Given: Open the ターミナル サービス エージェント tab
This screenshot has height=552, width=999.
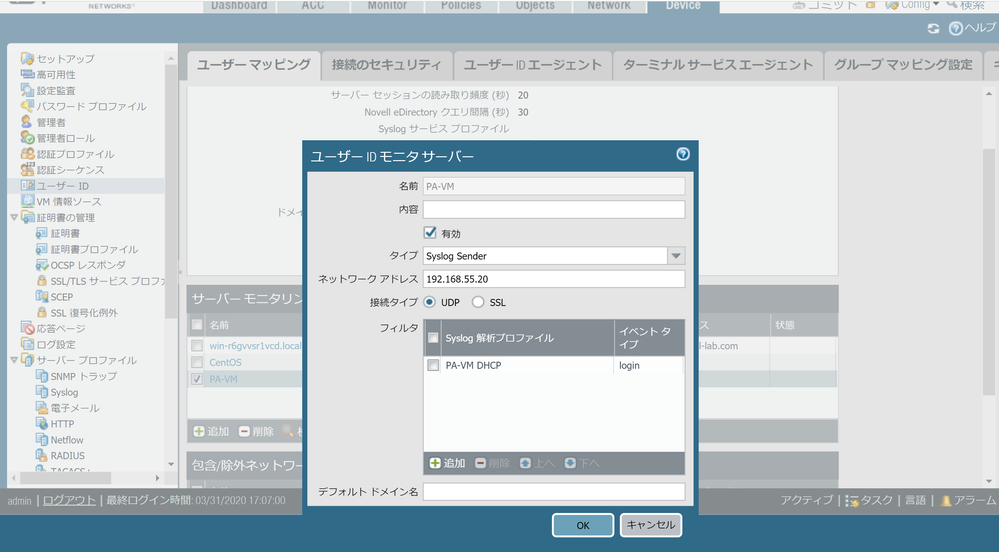Looking at the screenshot, I should (x=717, y=65).
